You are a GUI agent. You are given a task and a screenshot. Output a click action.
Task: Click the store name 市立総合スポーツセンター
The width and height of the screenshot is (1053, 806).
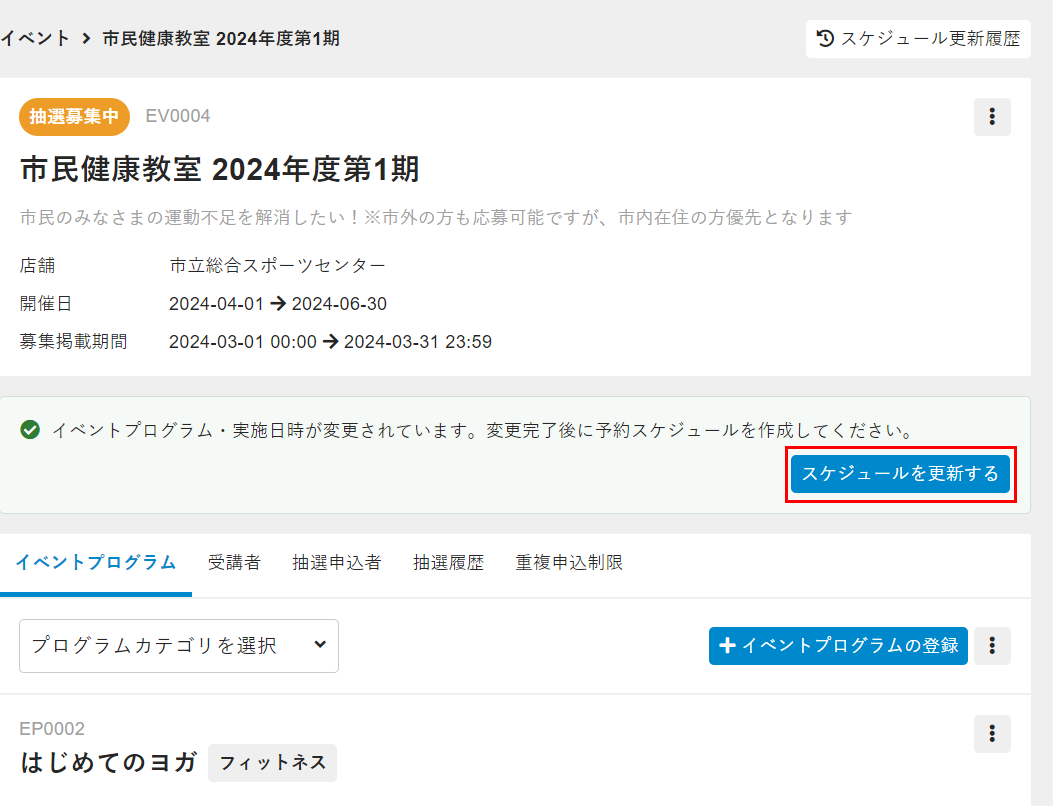(277, 266)
